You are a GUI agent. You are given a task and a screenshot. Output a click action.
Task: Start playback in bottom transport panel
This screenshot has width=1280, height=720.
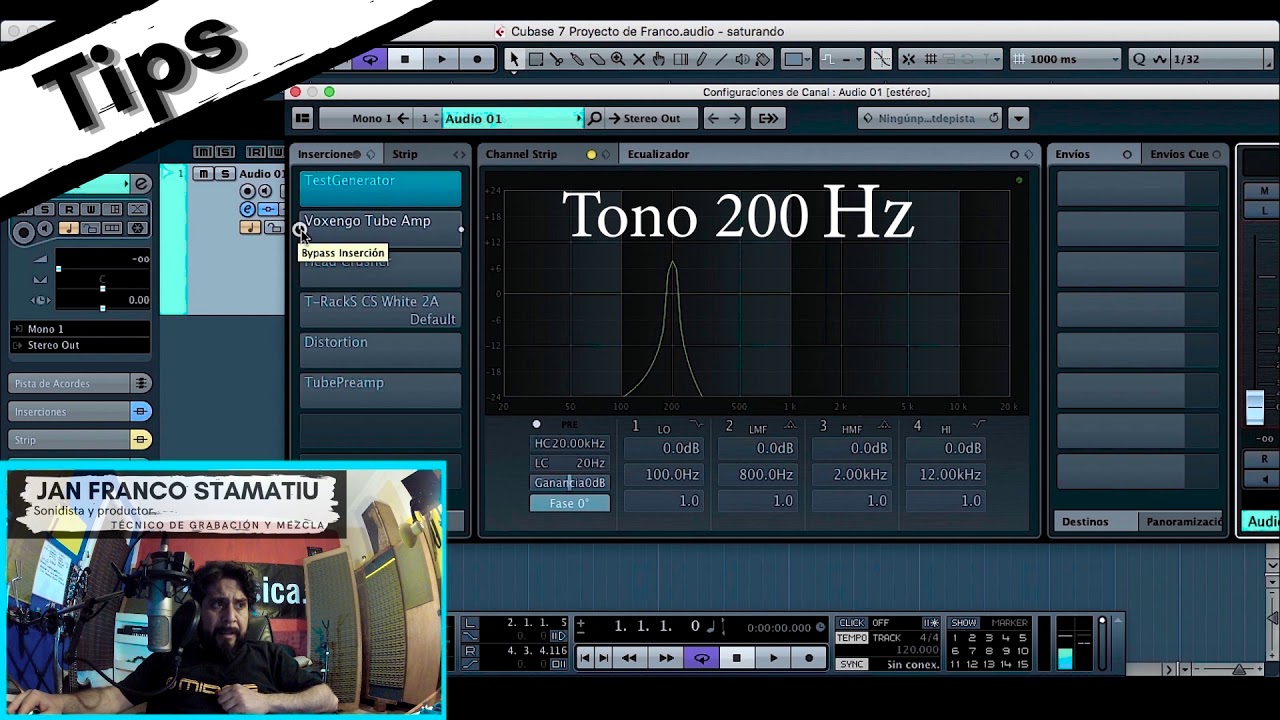(x=773, y=657)
